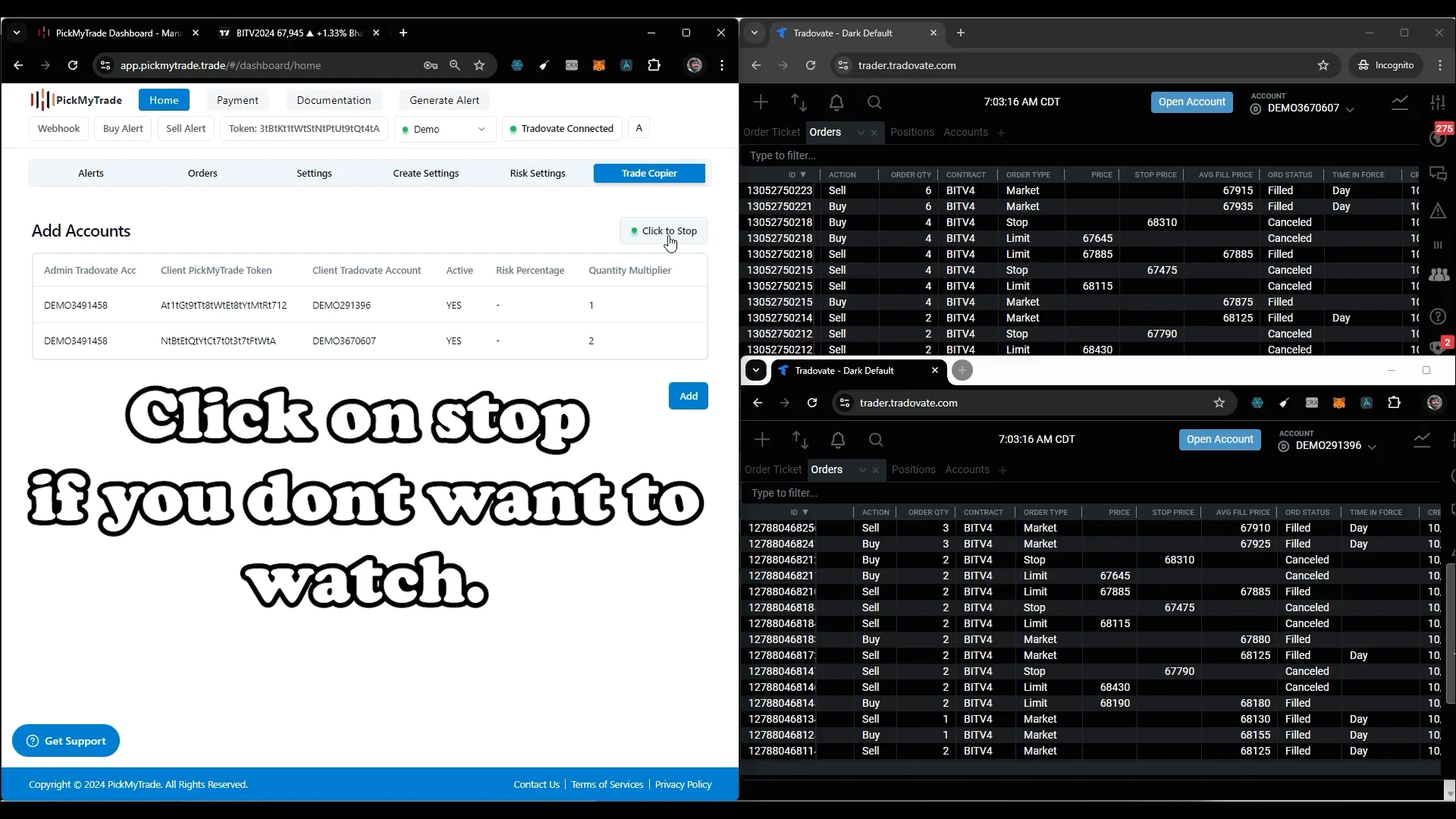Click the transfer/arrows icon in Tradovate toolbar
Screen dimensions: 1456x819
pos(800,102)
